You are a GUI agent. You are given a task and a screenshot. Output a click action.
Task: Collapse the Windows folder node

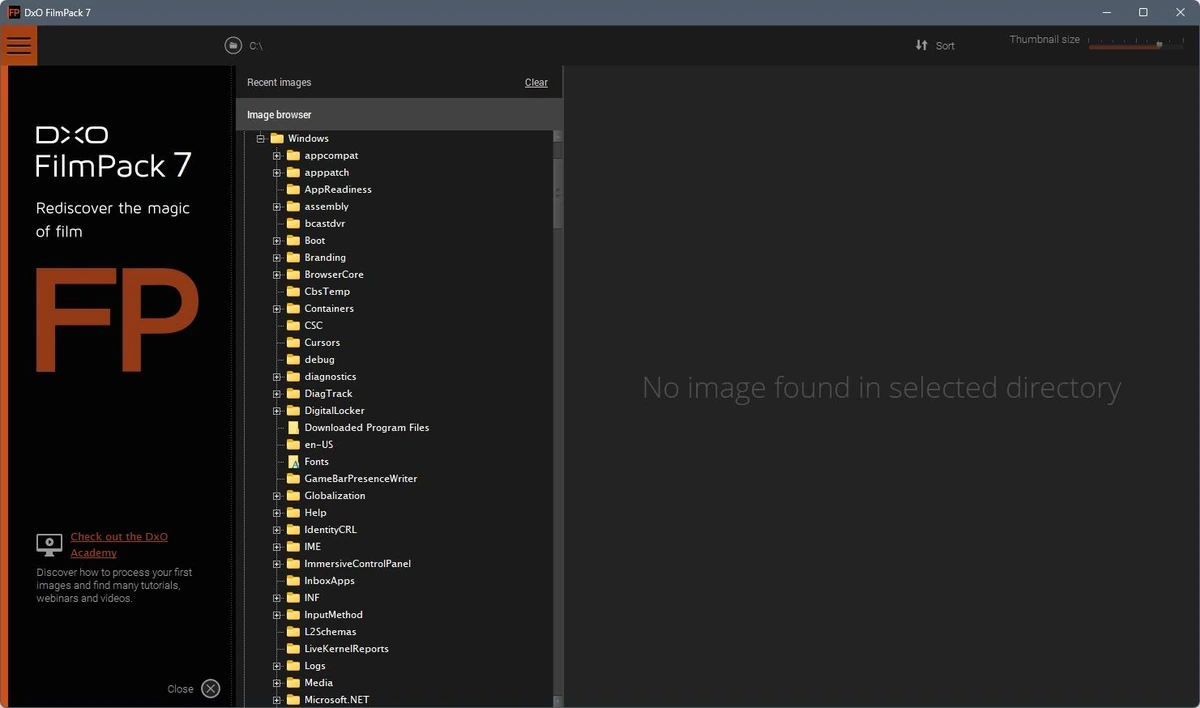click(x=260, y=139)
